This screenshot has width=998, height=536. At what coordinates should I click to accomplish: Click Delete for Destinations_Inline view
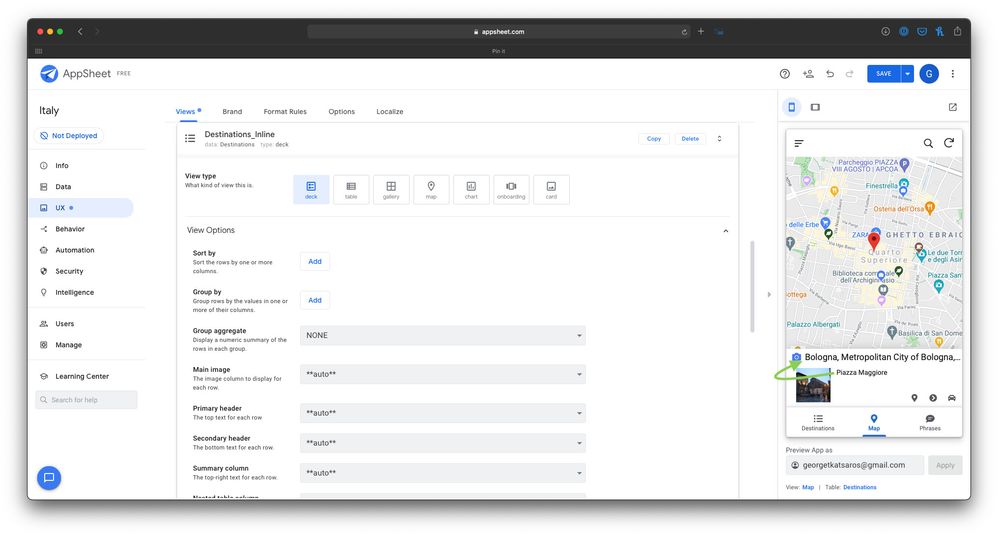point(690,139)
